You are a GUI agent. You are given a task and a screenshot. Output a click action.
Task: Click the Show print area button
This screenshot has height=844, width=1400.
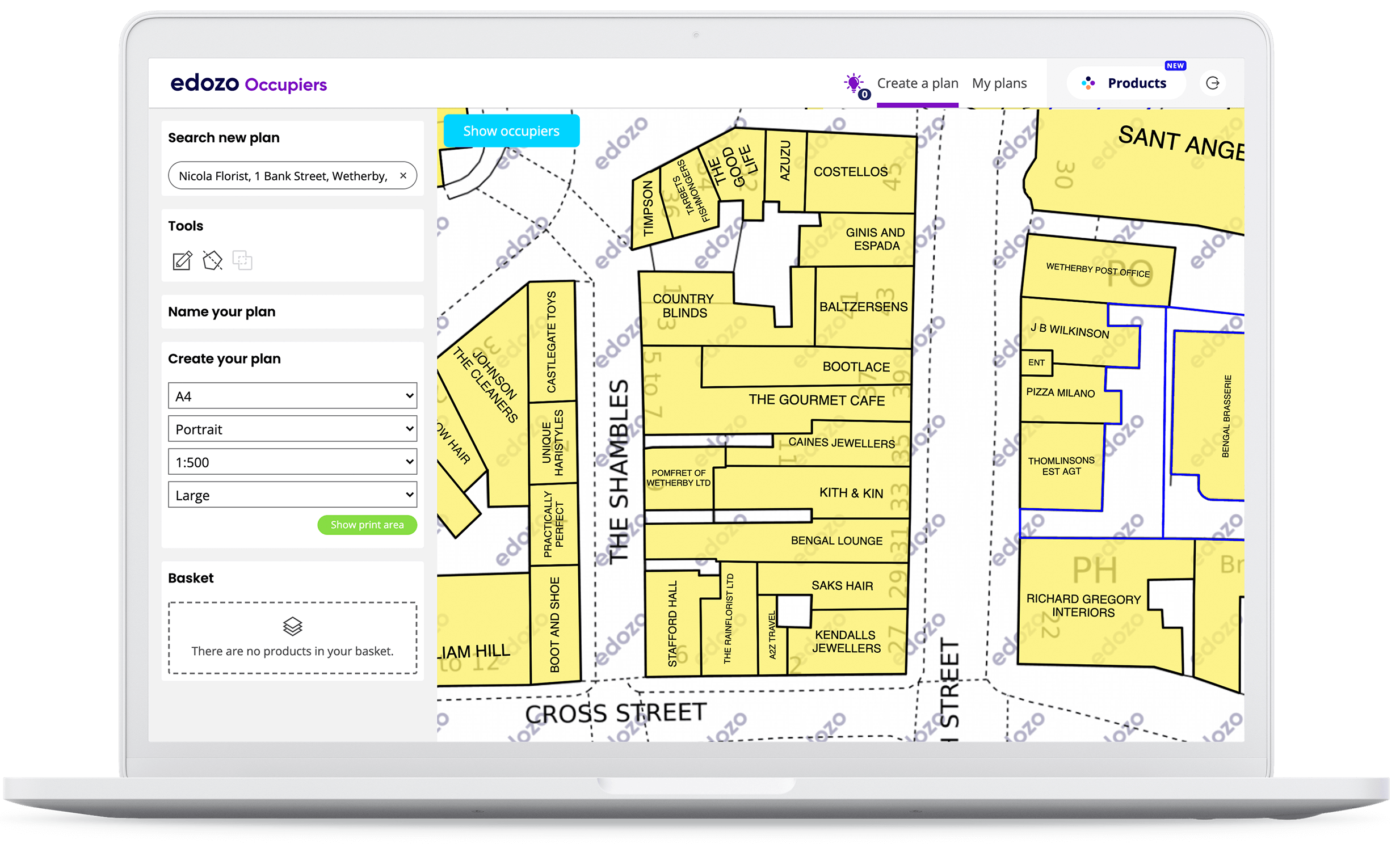[x=367, y=525]
